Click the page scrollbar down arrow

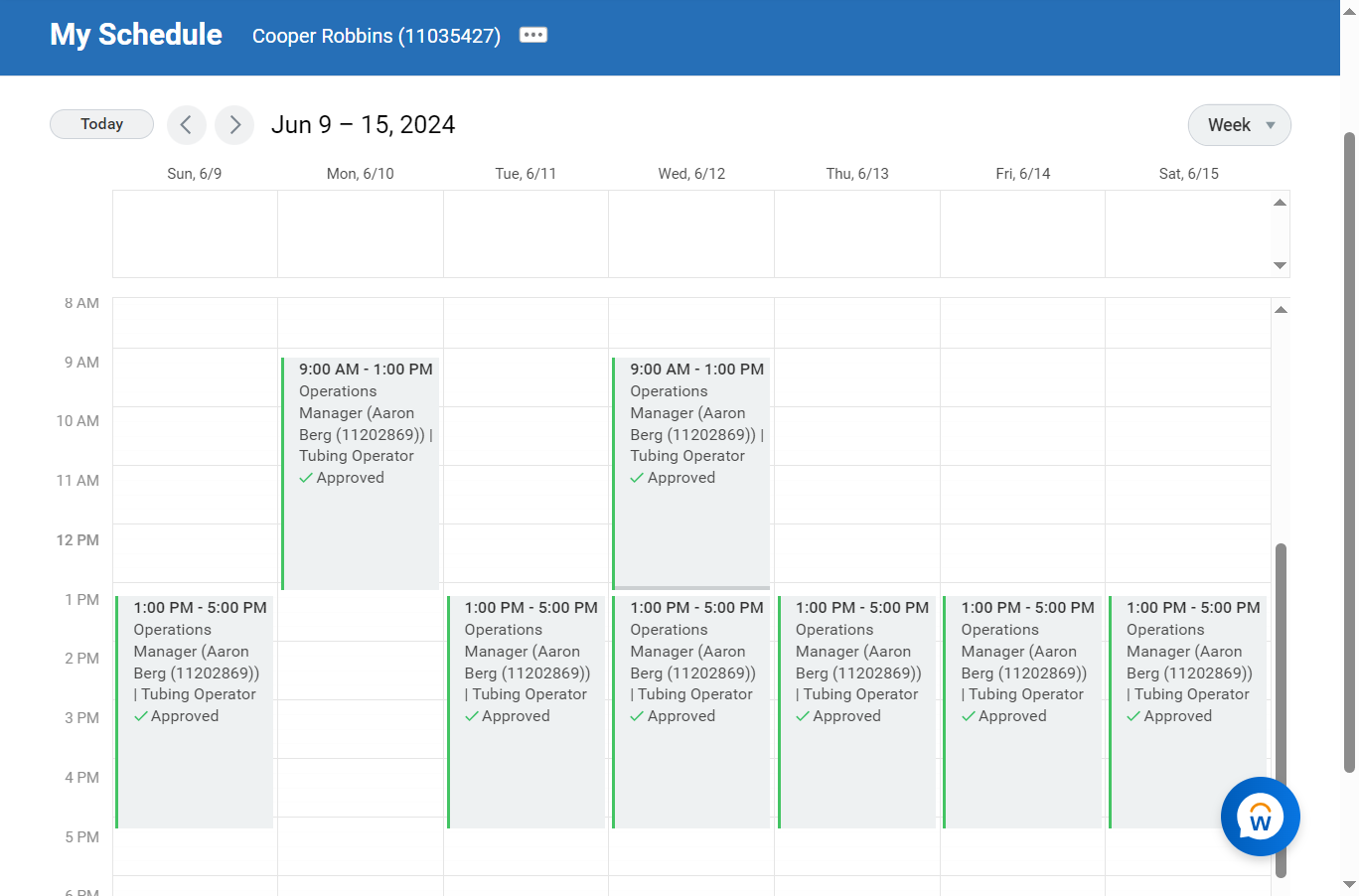click(x=1349, y=884)
